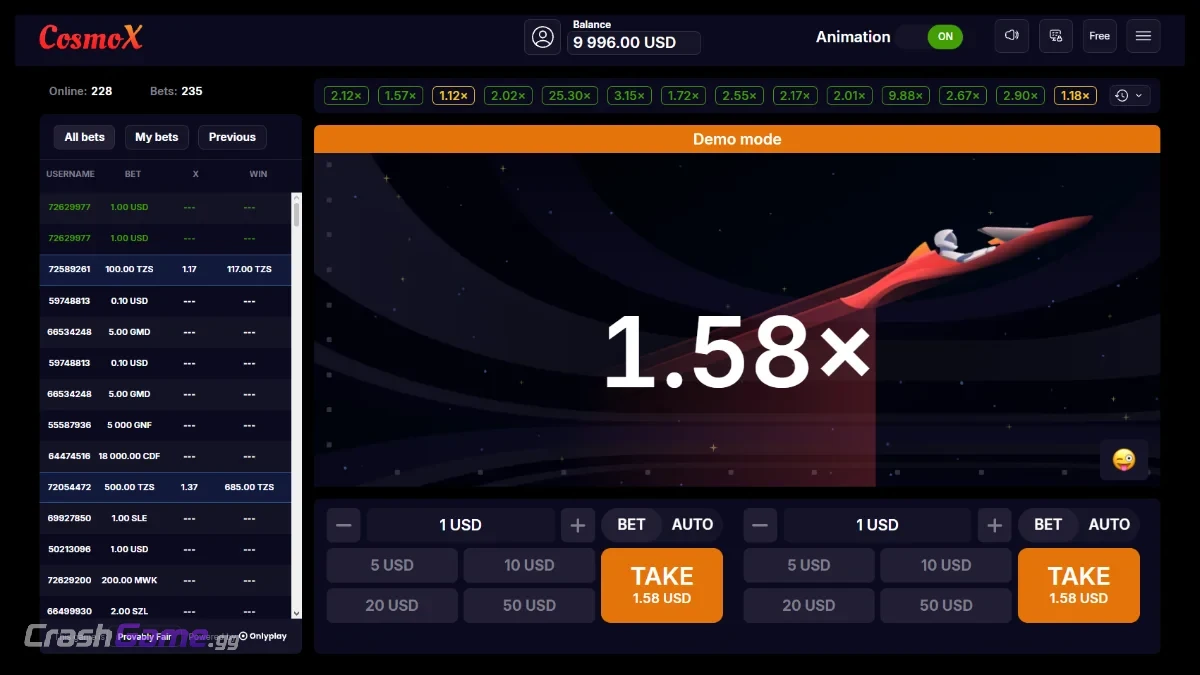
Task: Select the 18 000.00 CDF bet row
Action: tap(166, 456)
